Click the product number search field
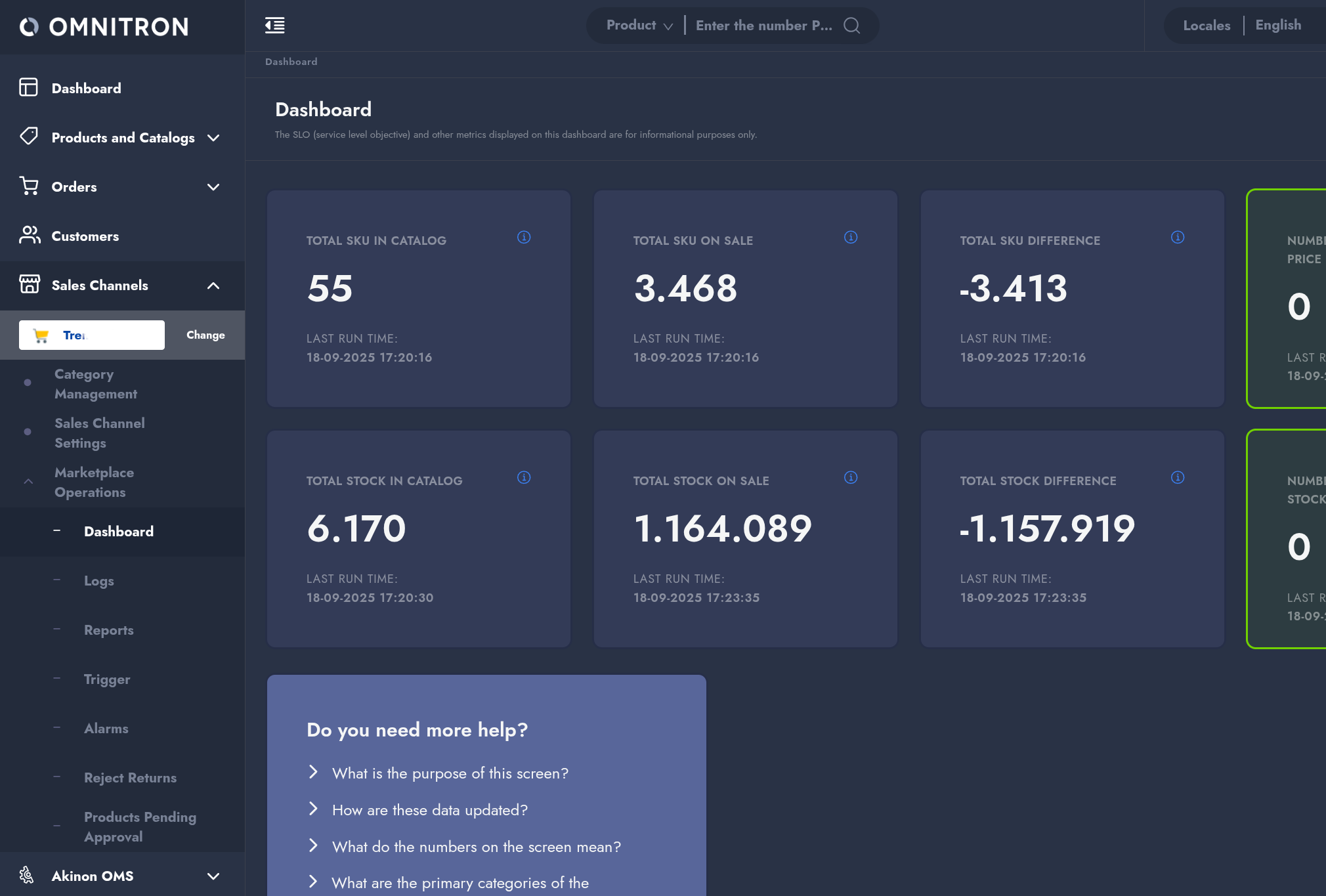This screenshot has width=1326, height=896. tap(763, 26)
